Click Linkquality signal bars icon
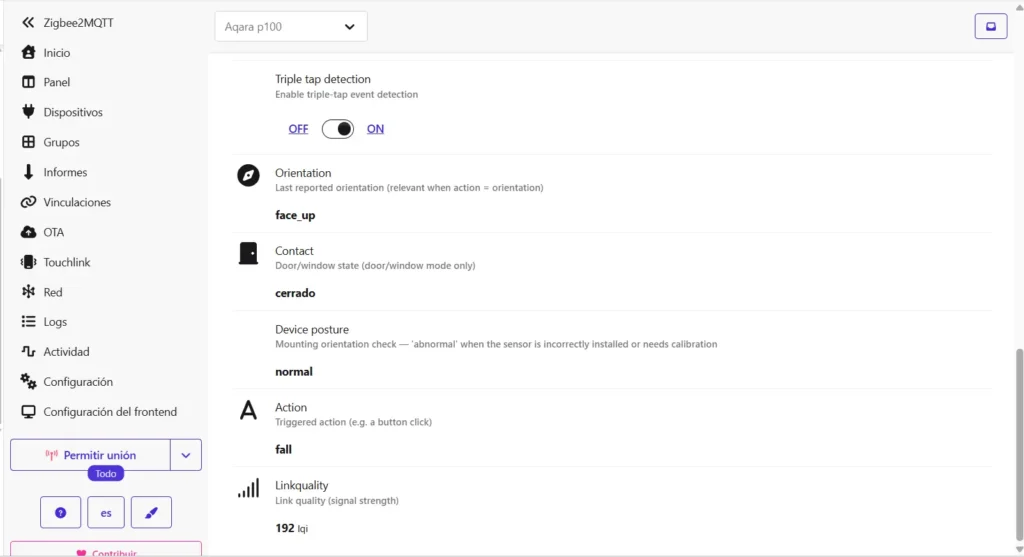 (x=248, y=488)
